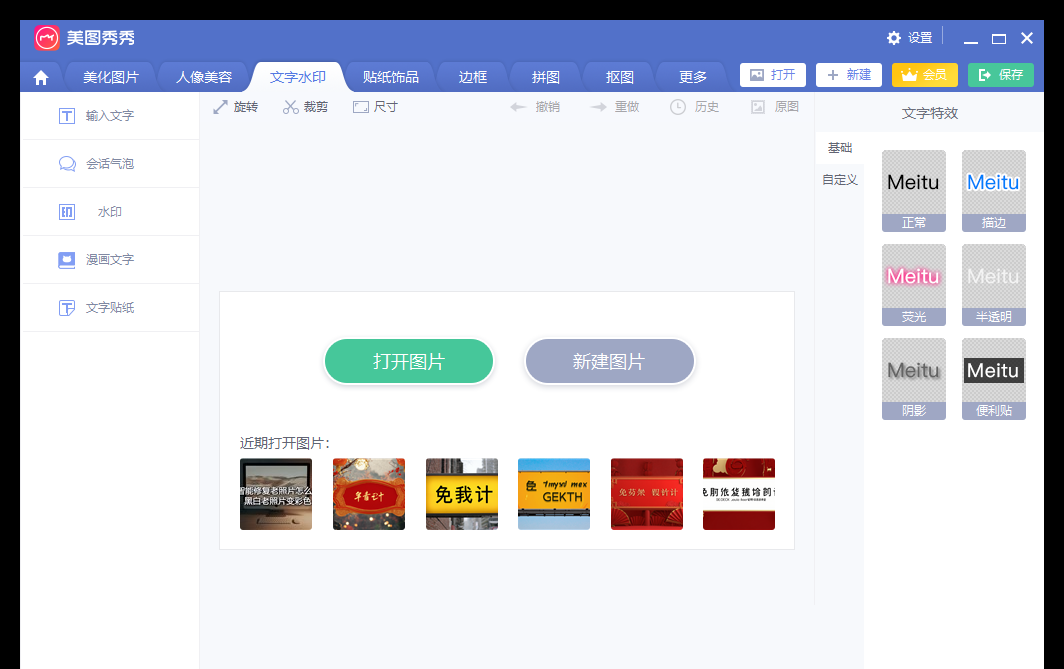Open the 历史 history clock

[x=694, y=107]
